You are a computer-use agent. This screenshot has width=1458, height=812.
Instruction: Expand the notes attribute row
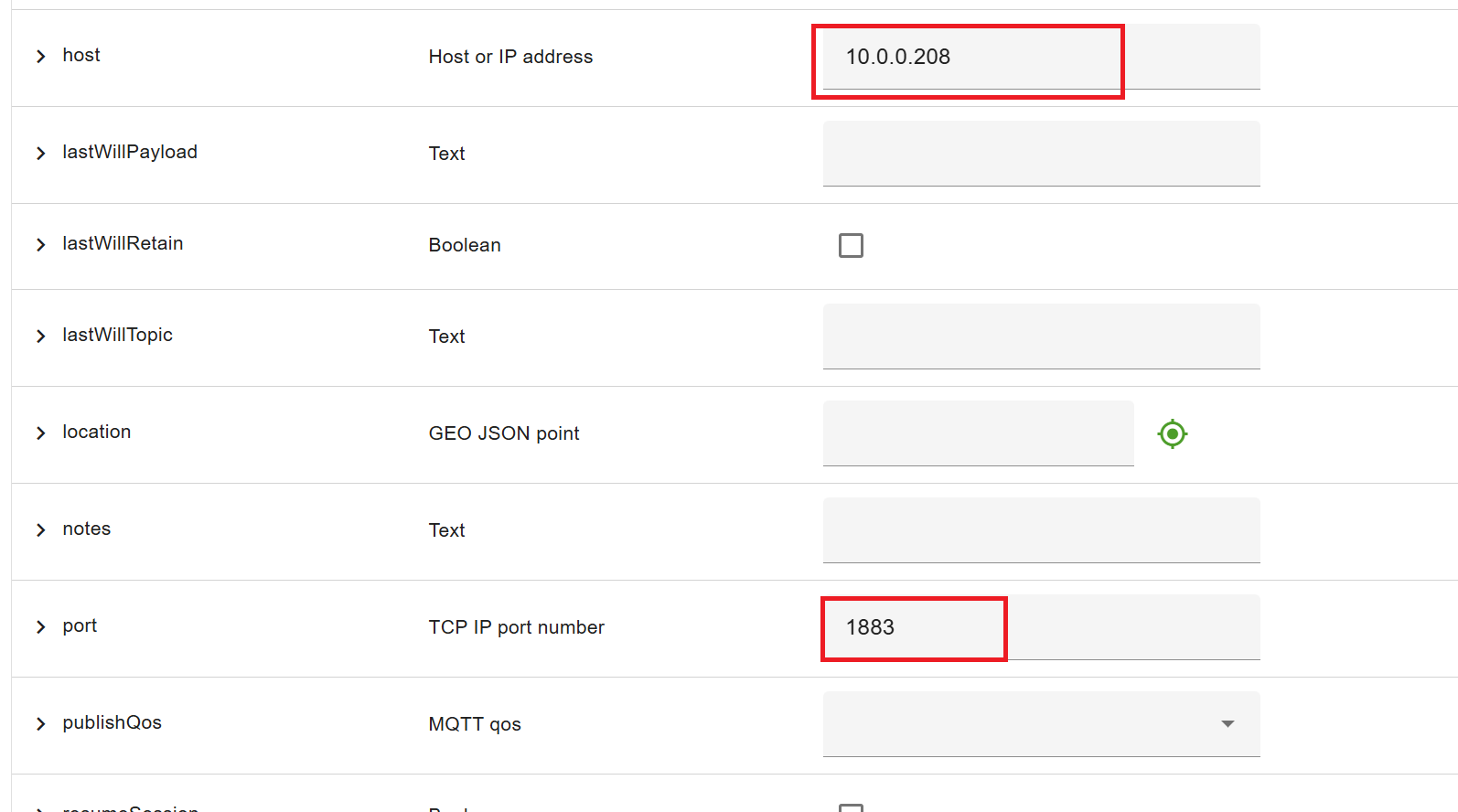click(x=40, y=530)
